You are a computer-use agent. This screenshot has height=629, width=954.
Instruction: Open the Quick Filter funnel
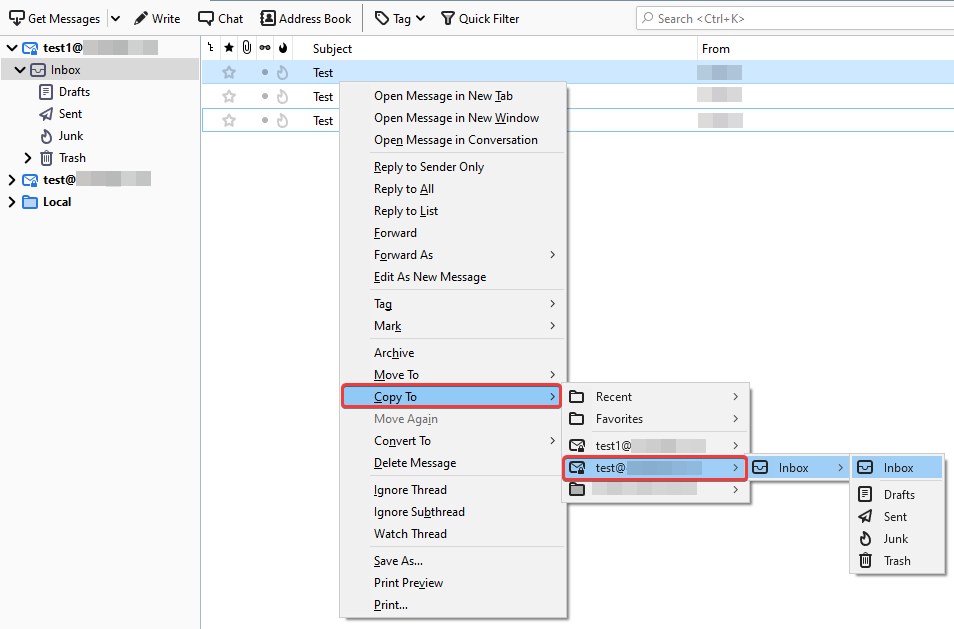[447, 18]
